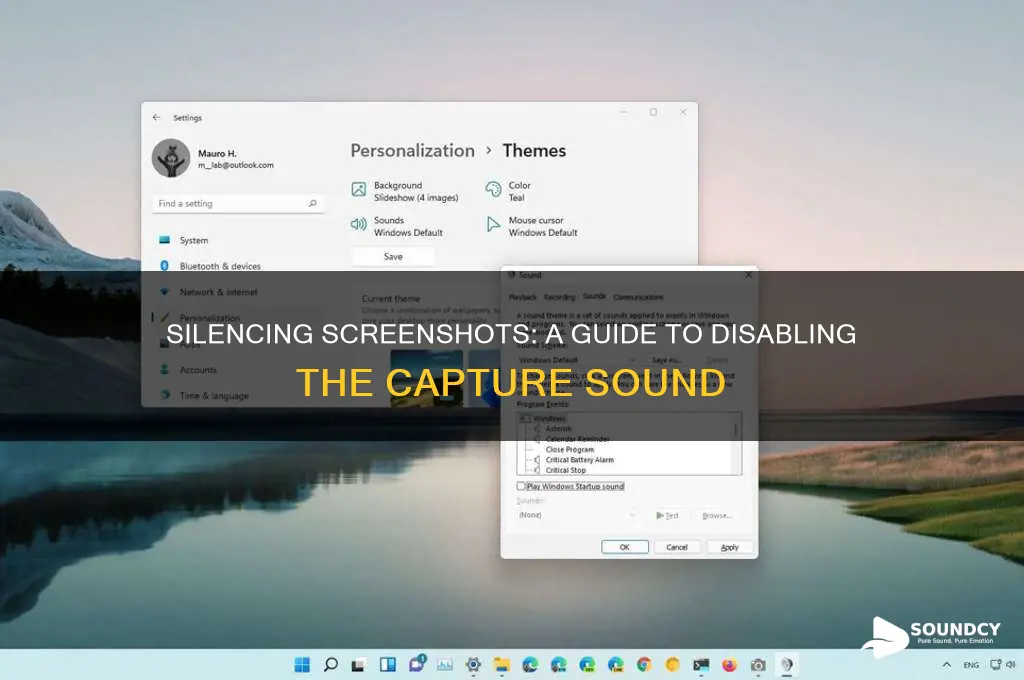1024x680 pixels.
Task: Switch to the Communications tab
Action: pyautogui.click(x=638, y=297)
